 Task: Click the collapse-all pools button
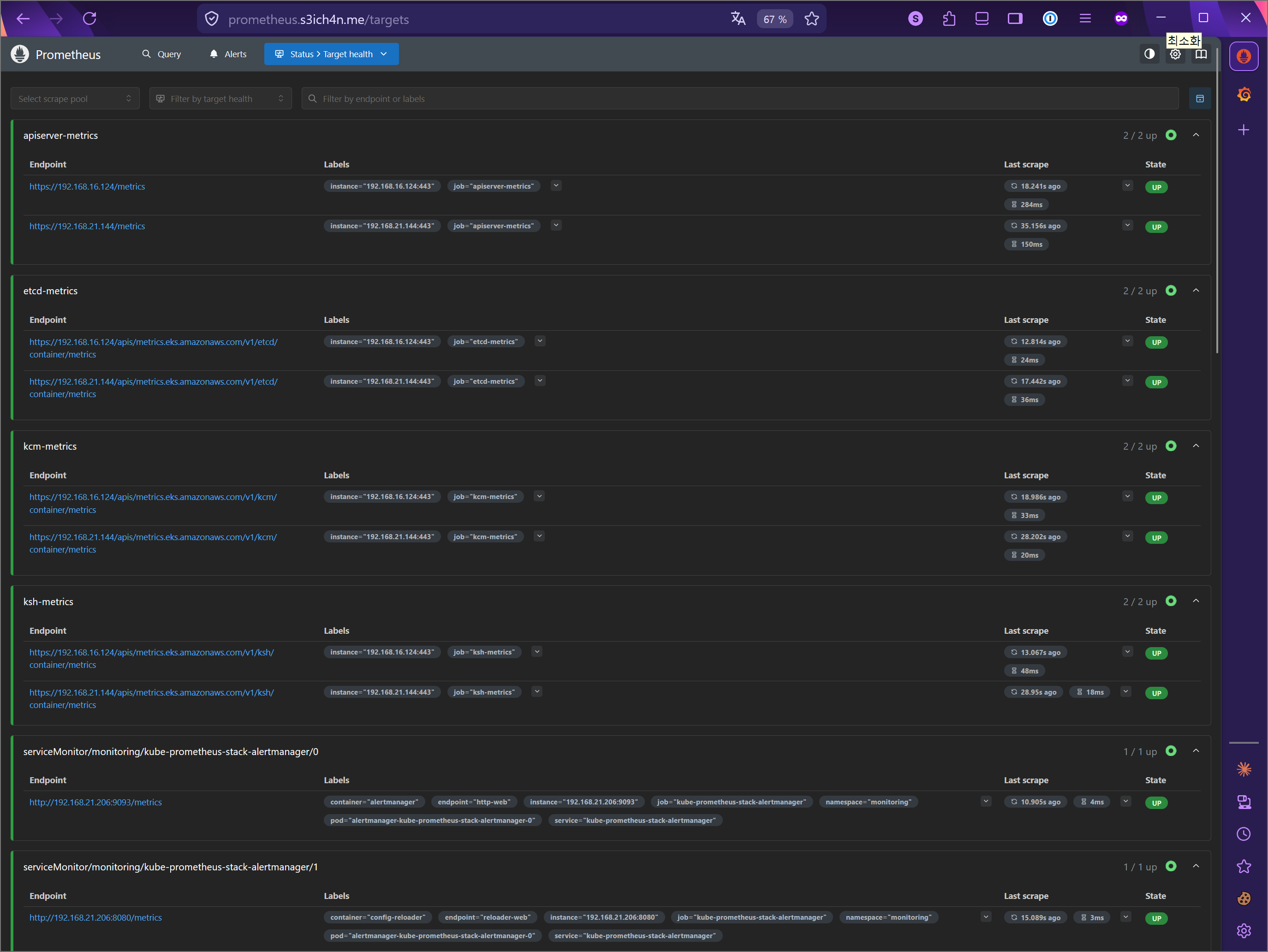pos(1200,99)
